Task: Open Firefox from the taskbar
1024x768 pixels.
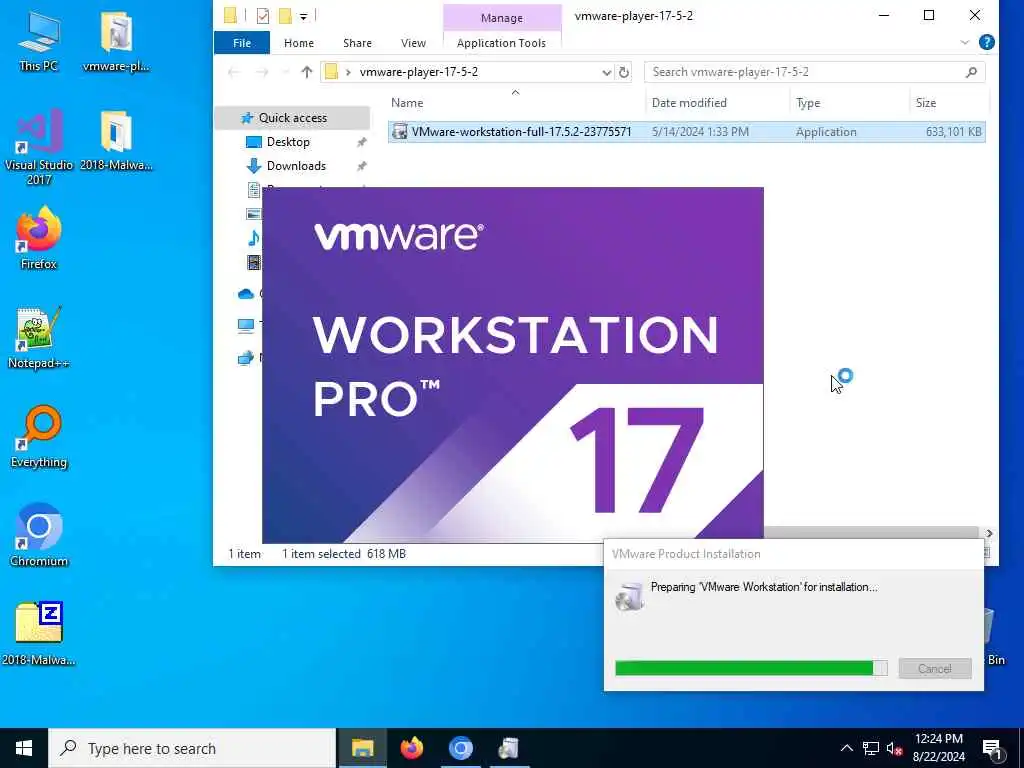Action: pos(411,748)
